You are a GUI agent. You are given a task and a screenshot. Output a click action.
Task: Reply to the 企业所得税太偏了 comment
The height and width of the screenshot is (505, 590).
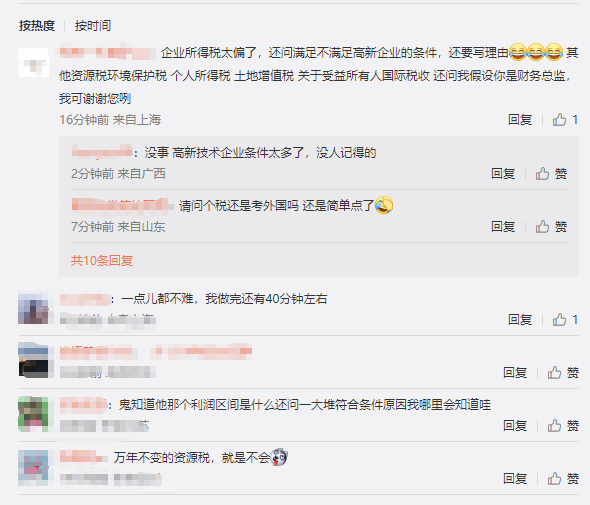(520, 120)
